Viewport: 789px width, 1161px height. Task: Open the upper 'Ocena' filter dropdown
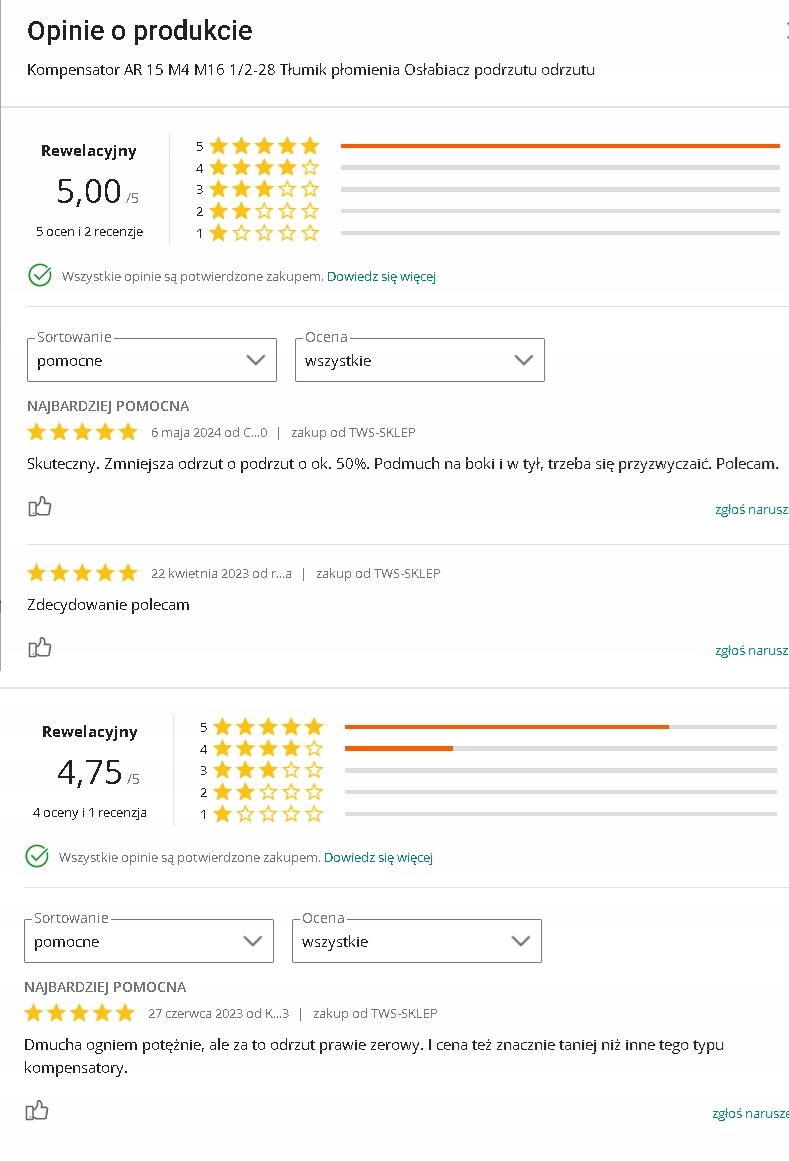pos(420,360)
